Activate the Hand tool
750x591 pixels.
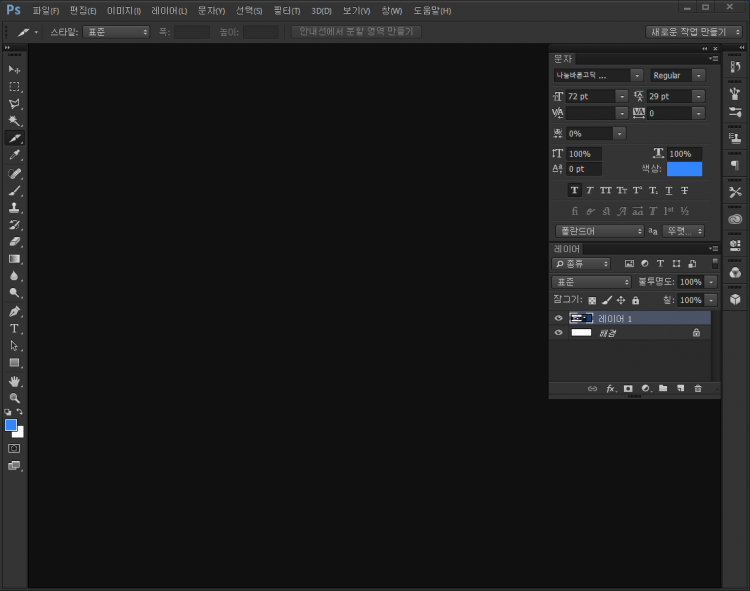point(14,381)
